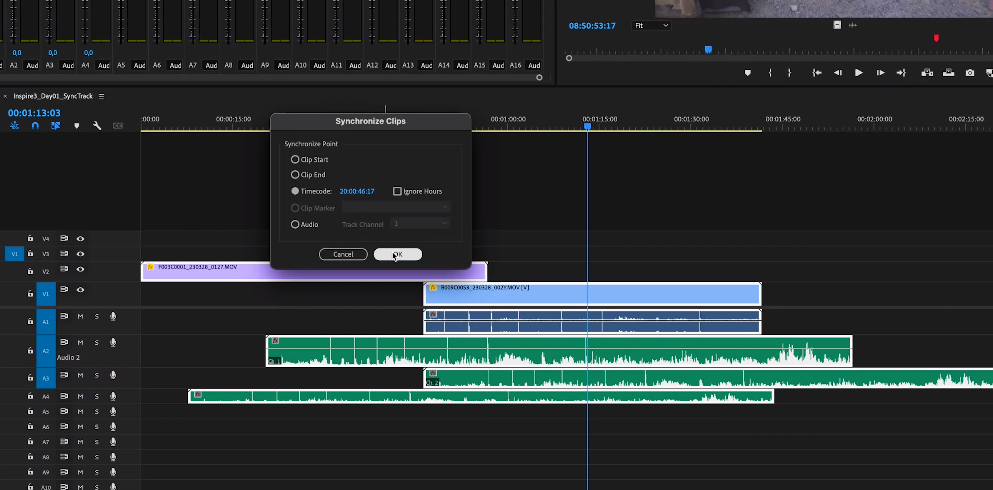993x490 pixels.
Task: Open the A7 mixer automation mode dropdown
Action: [x=211, y=65]
